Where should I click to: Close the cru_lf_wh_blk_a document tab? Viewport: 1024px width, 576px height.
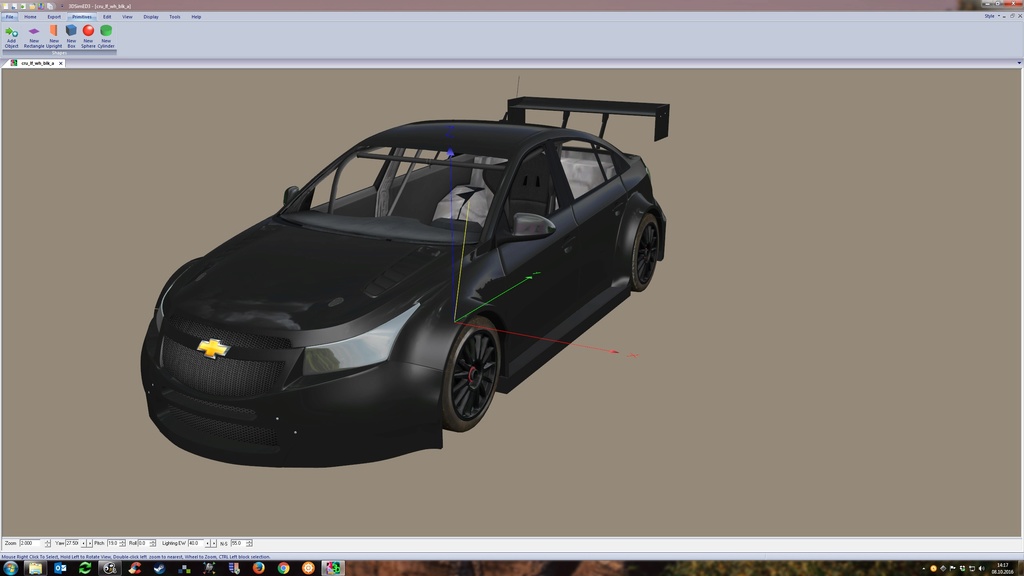[x=61, y=63]
